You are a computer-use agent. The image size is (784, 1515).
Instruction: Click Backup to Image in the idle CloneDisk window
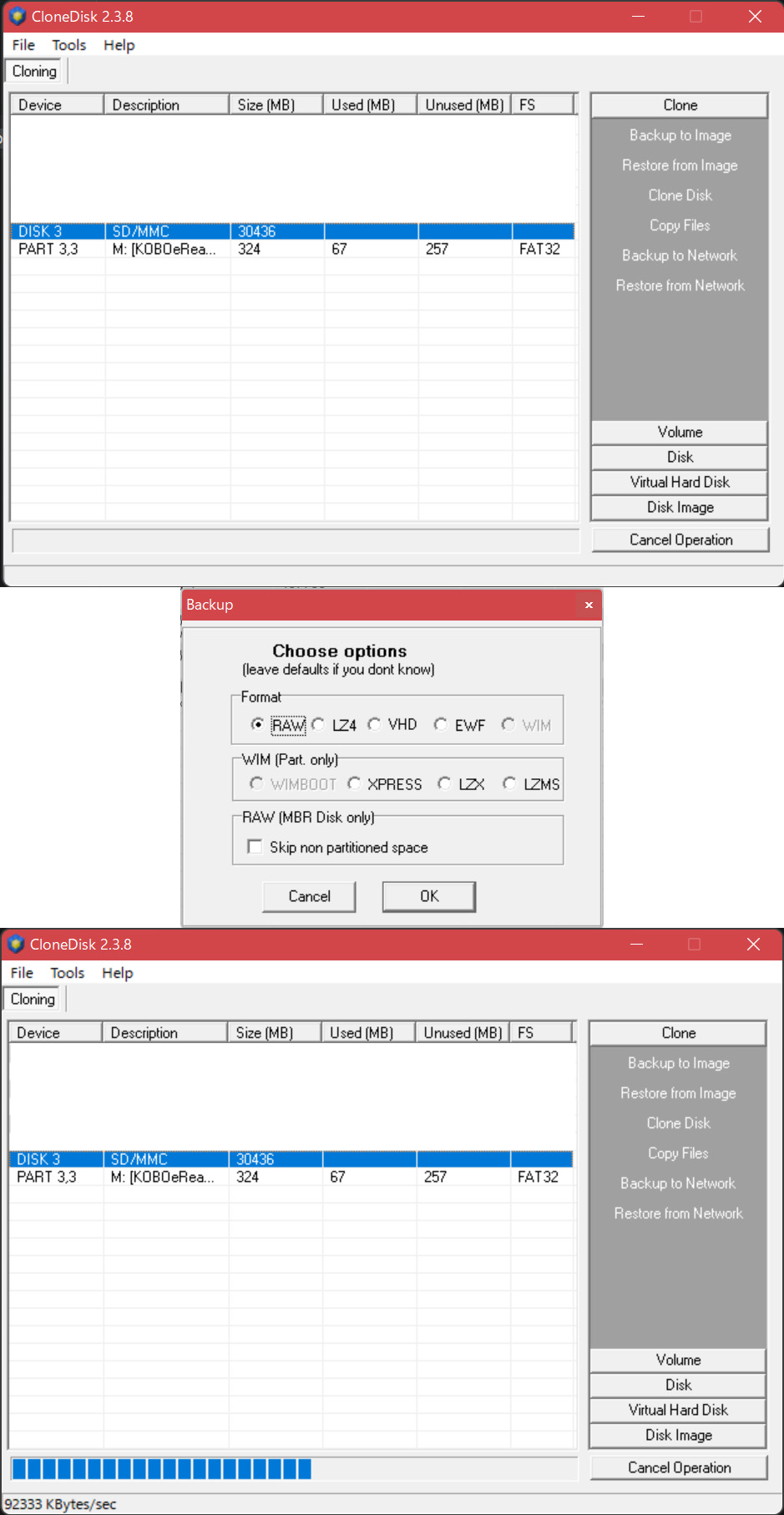pos(680,135)
